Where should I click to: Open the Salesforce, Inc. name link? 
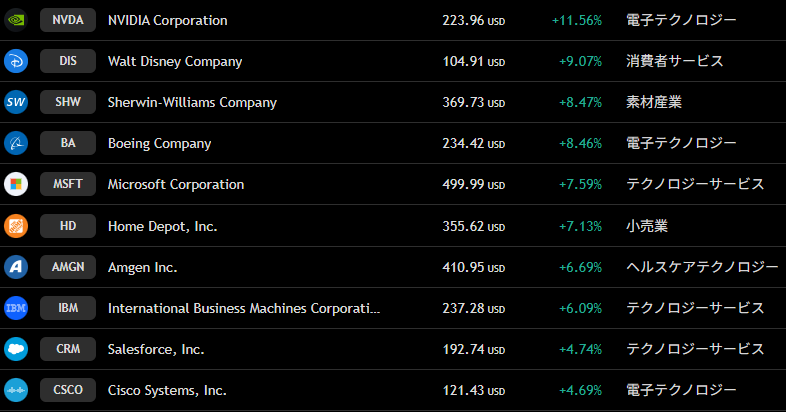pos(156,349)
